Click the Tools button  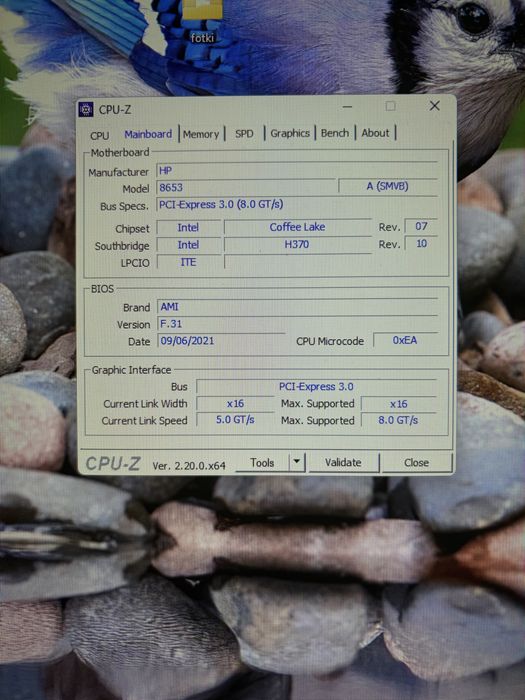262,463
